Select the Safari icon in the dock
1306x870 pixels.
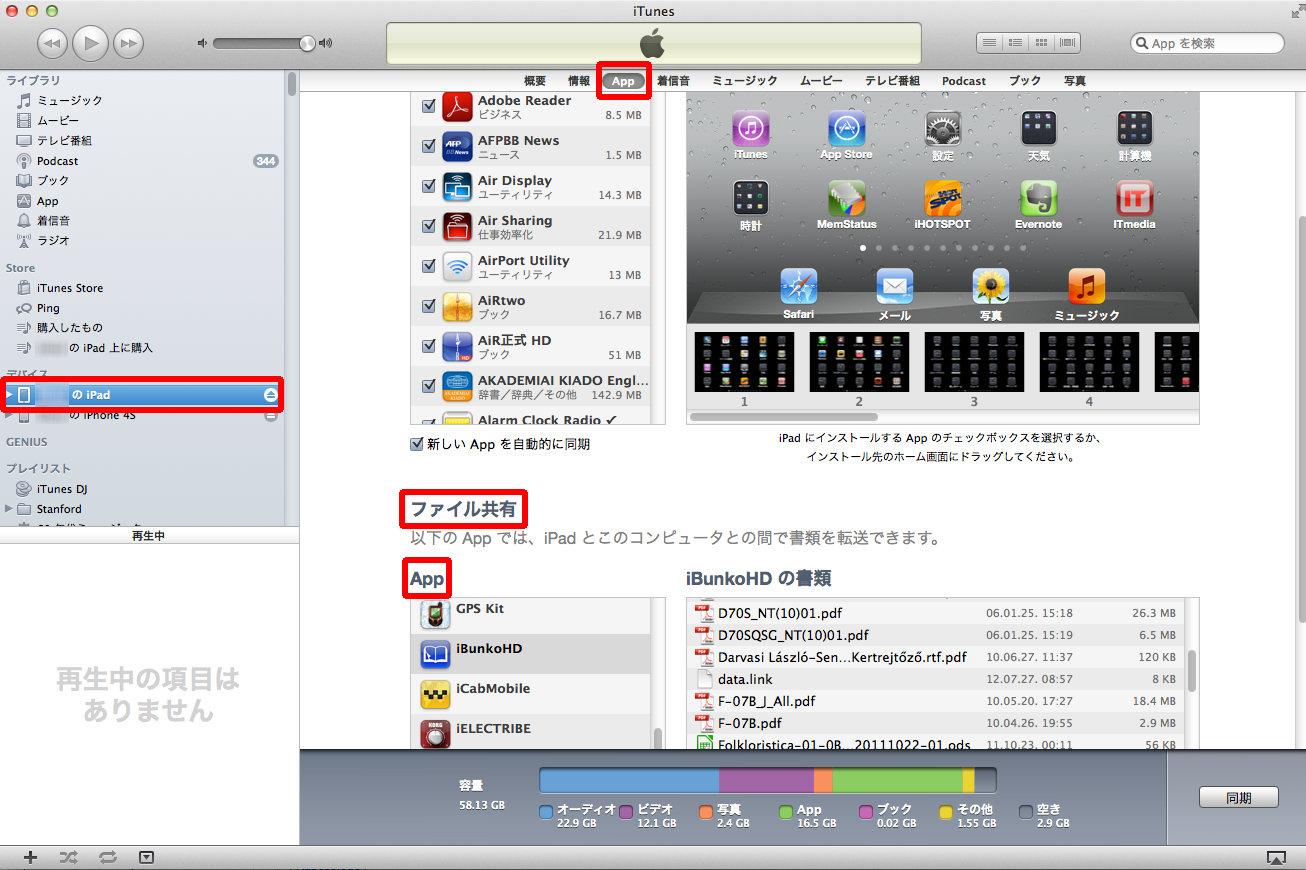pyautogui.click(x=798, y=287)
